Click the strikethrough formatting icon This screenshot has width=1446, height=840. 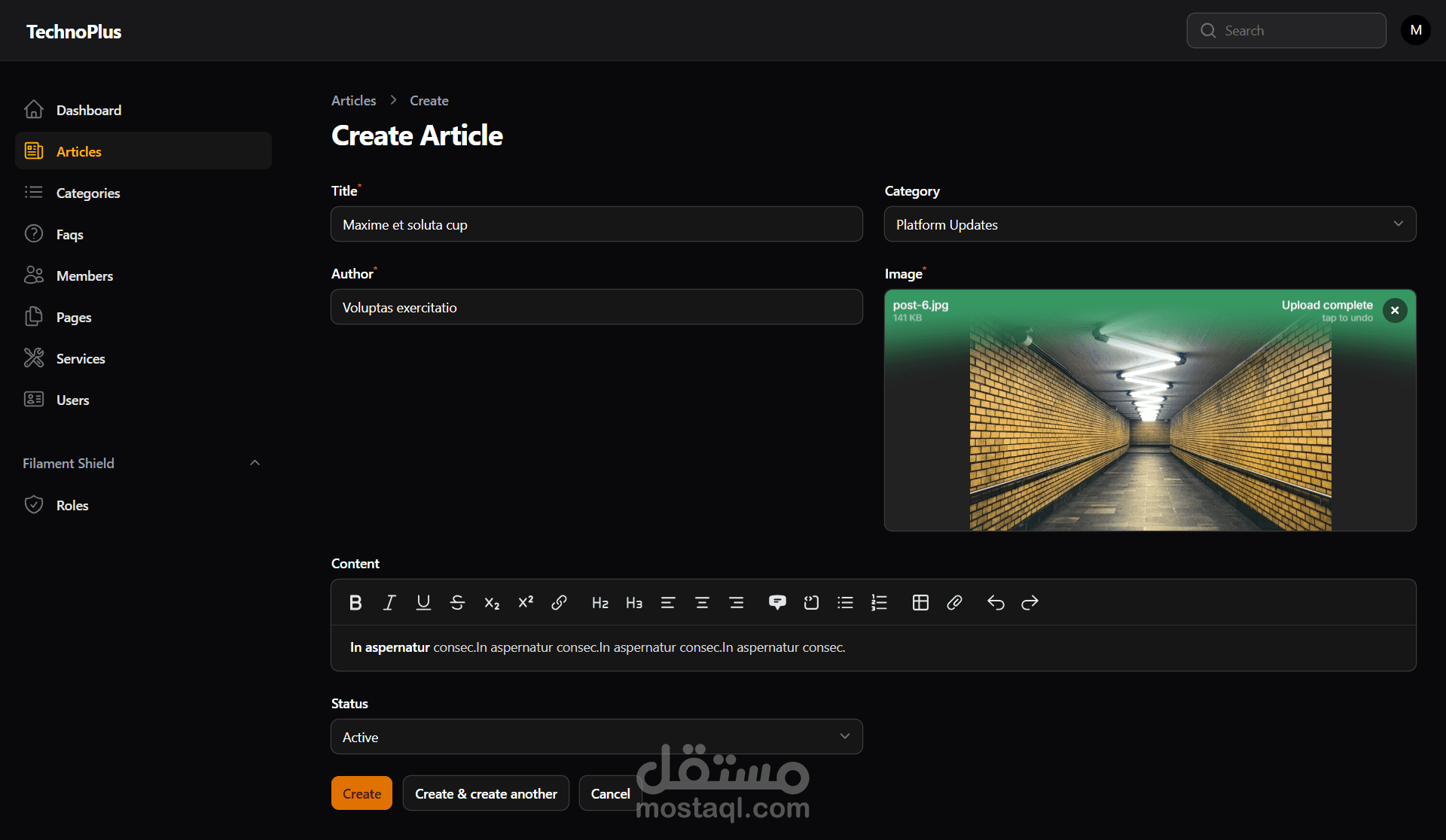click(x=457, y=602)
